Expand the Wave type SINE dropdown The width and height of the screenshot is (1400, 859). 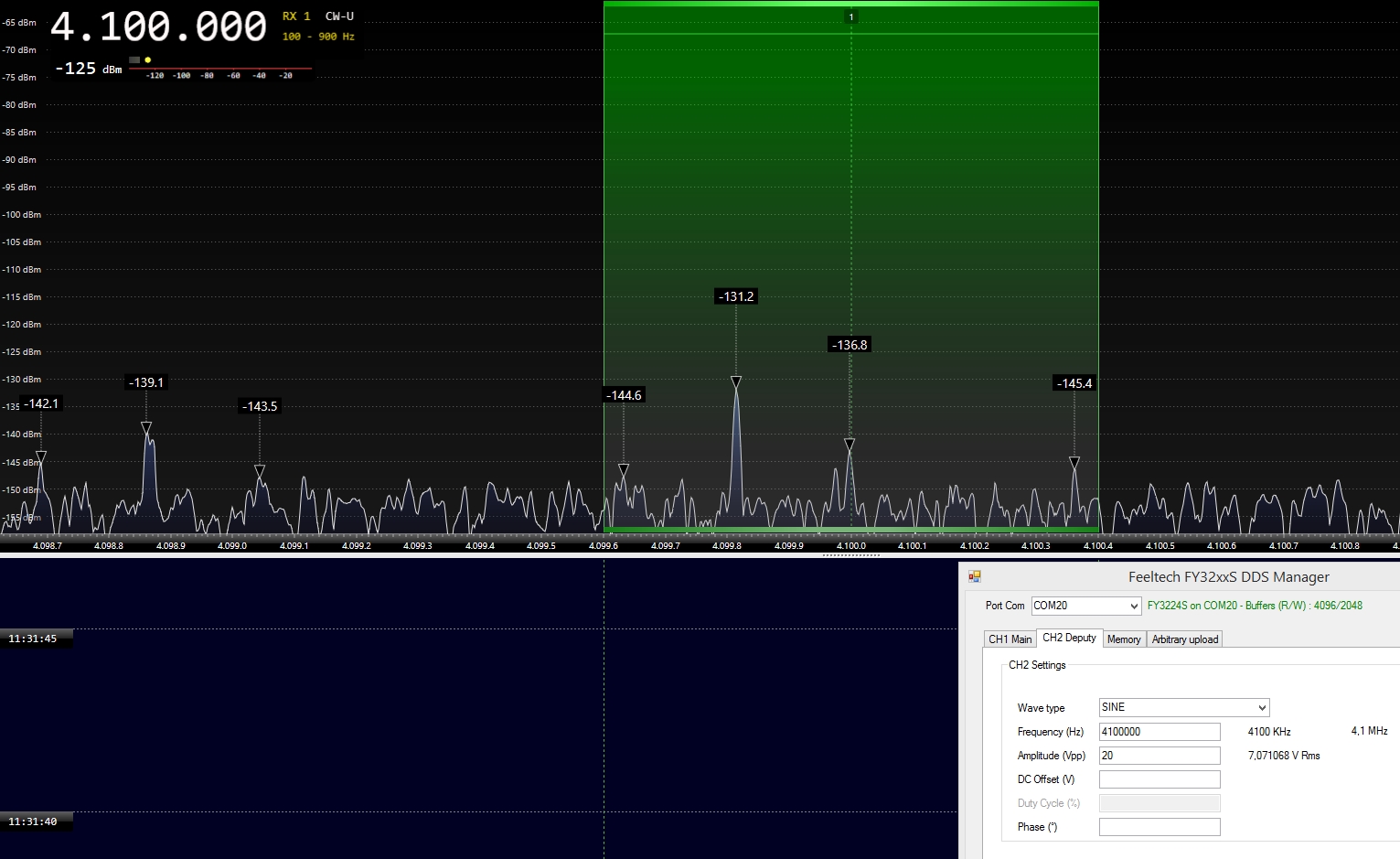pos(1184,707)
